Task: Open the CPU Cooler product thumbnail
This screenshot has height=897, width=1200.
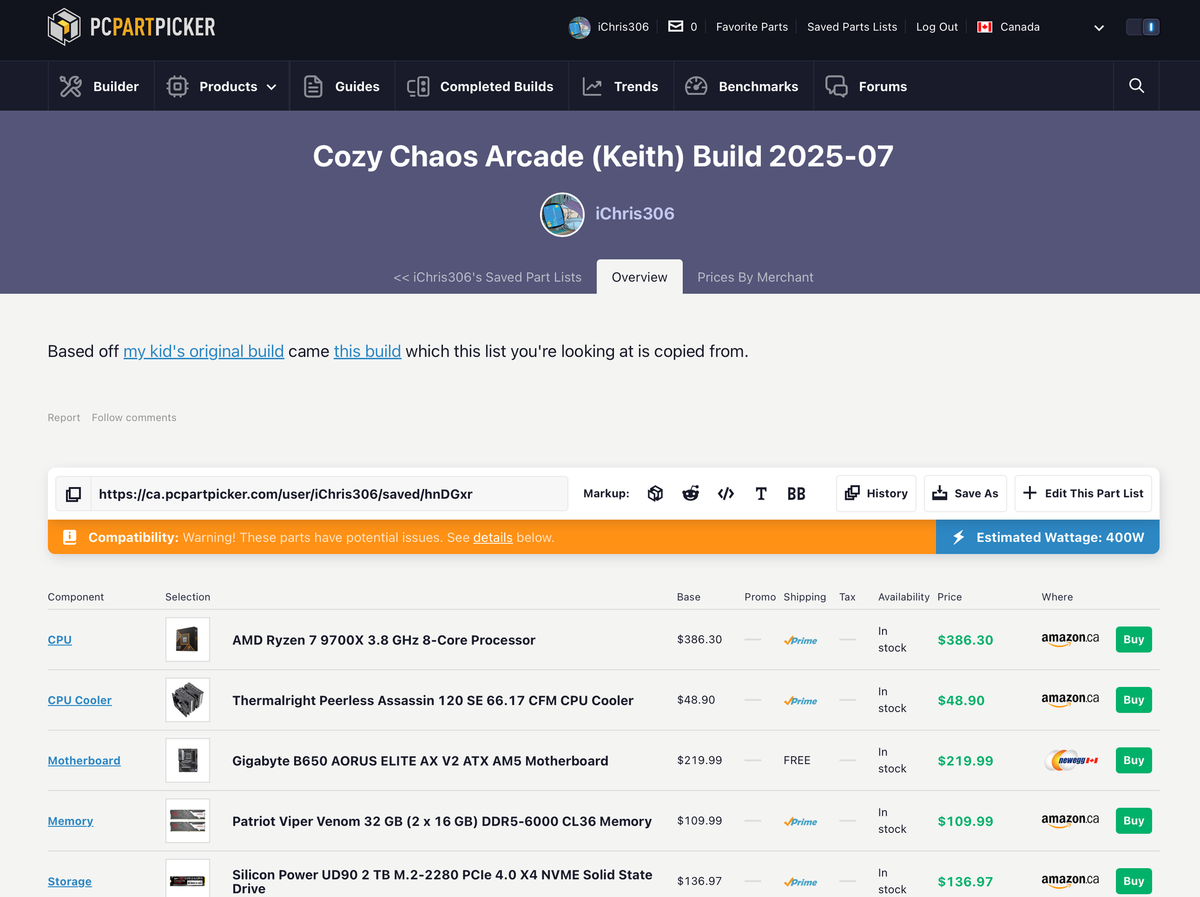Action: (188, 700)
